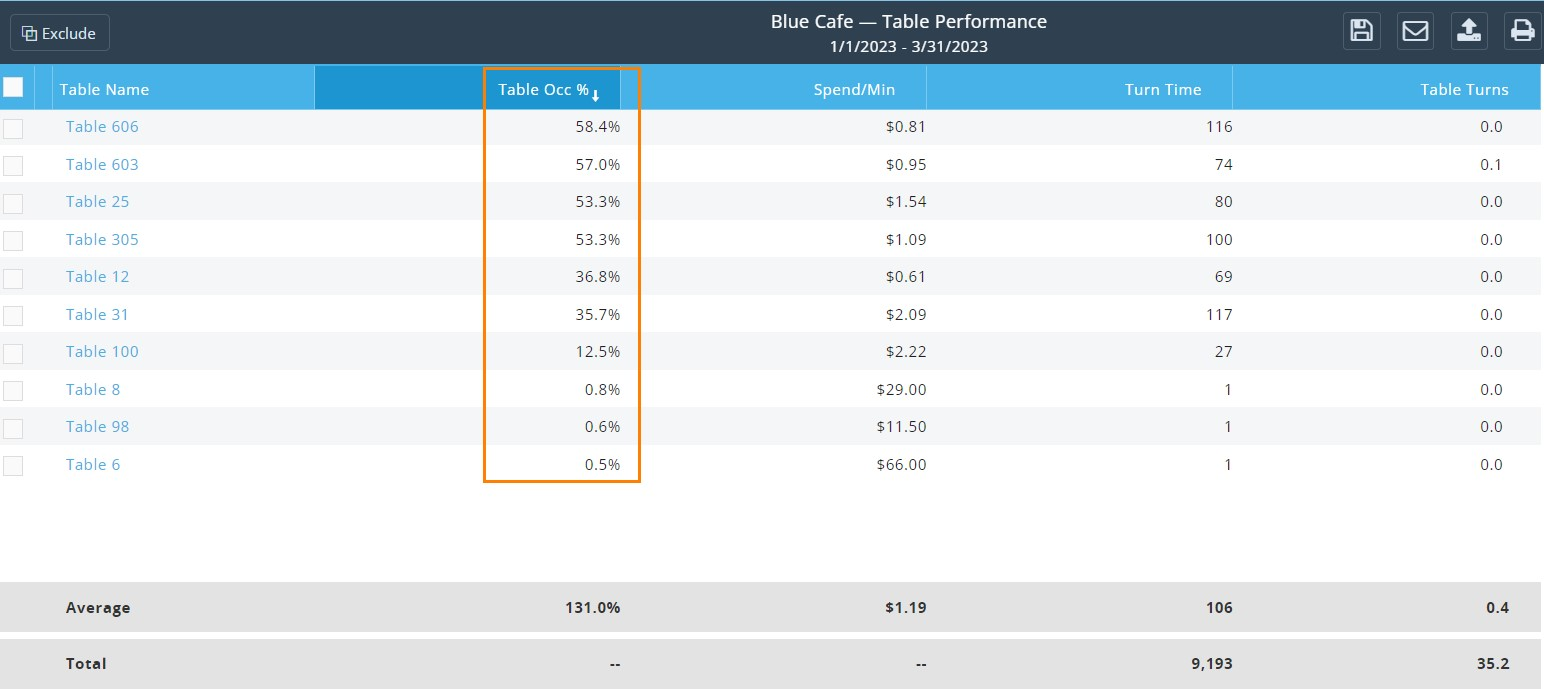Check the box for Table 606
The height and width of the screenshot is (689, 1544).
point(13,128)
